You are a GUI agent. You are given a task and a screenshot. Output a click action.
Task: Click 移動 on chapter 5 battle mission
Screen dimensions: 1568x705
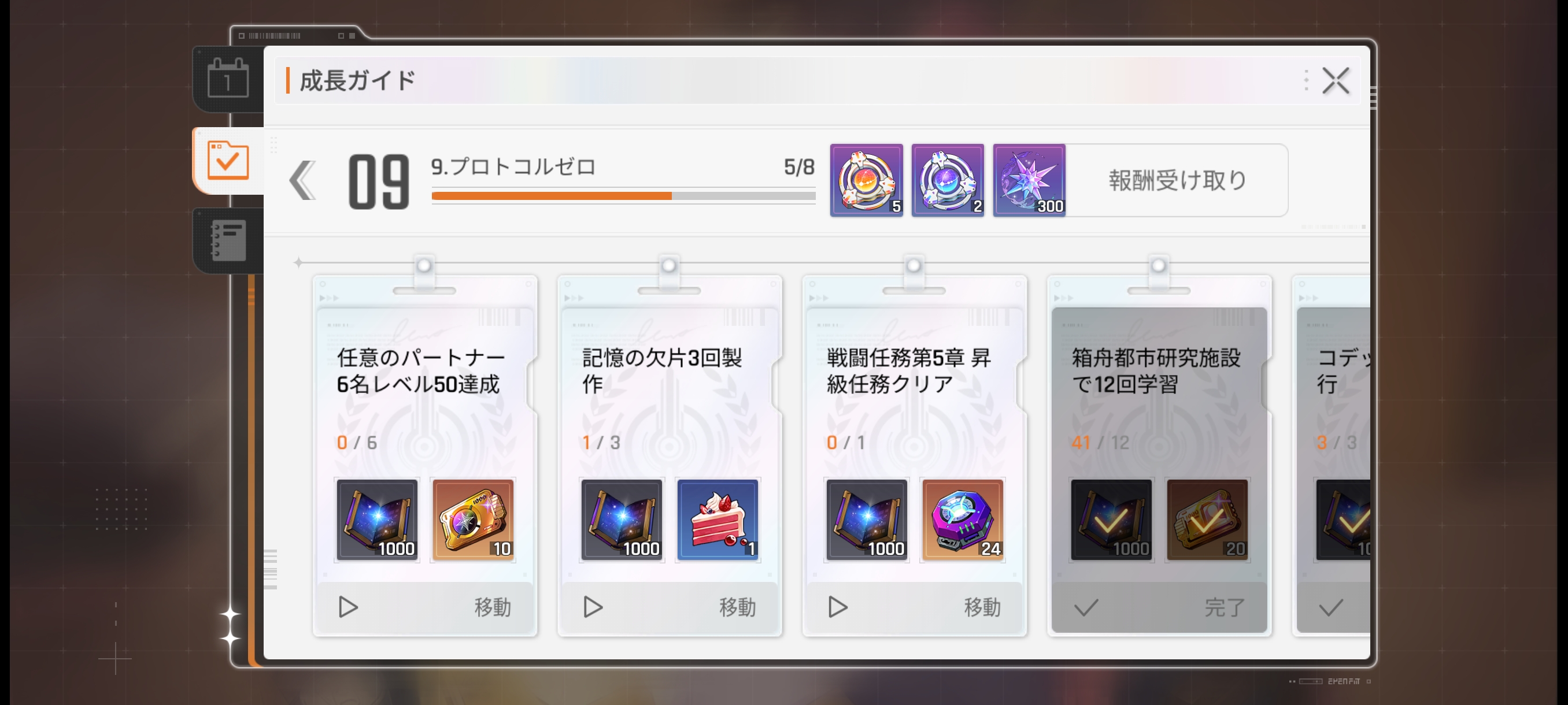[x=914, y=607]
